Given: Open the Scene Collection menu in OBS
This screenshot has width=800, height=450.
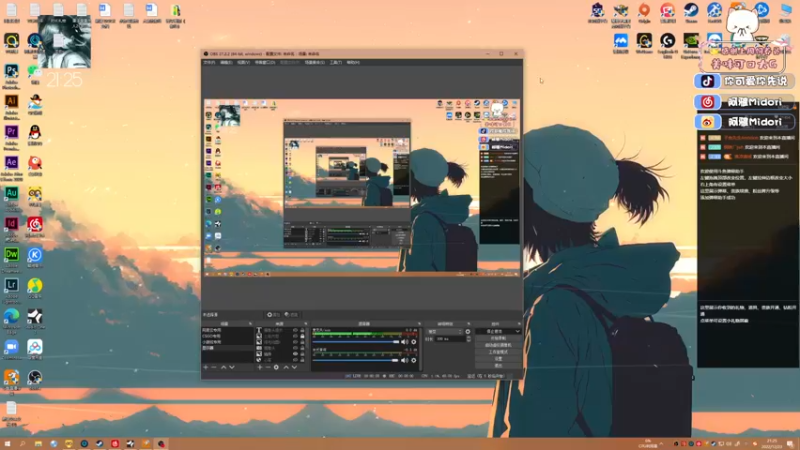Looking at the screenshot, I should (x=314, y=62).
